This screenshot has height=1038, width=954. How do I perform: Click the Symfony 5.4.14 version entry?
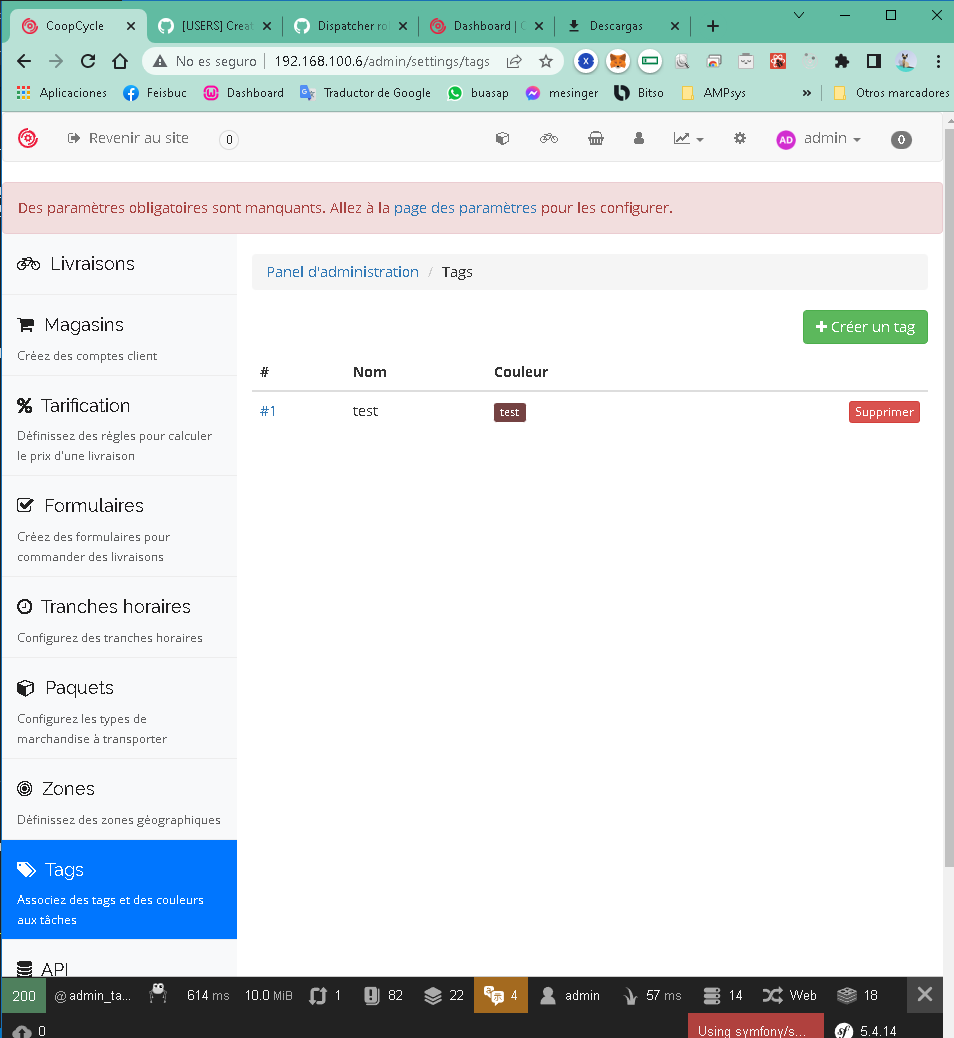tap(867, 1030)
